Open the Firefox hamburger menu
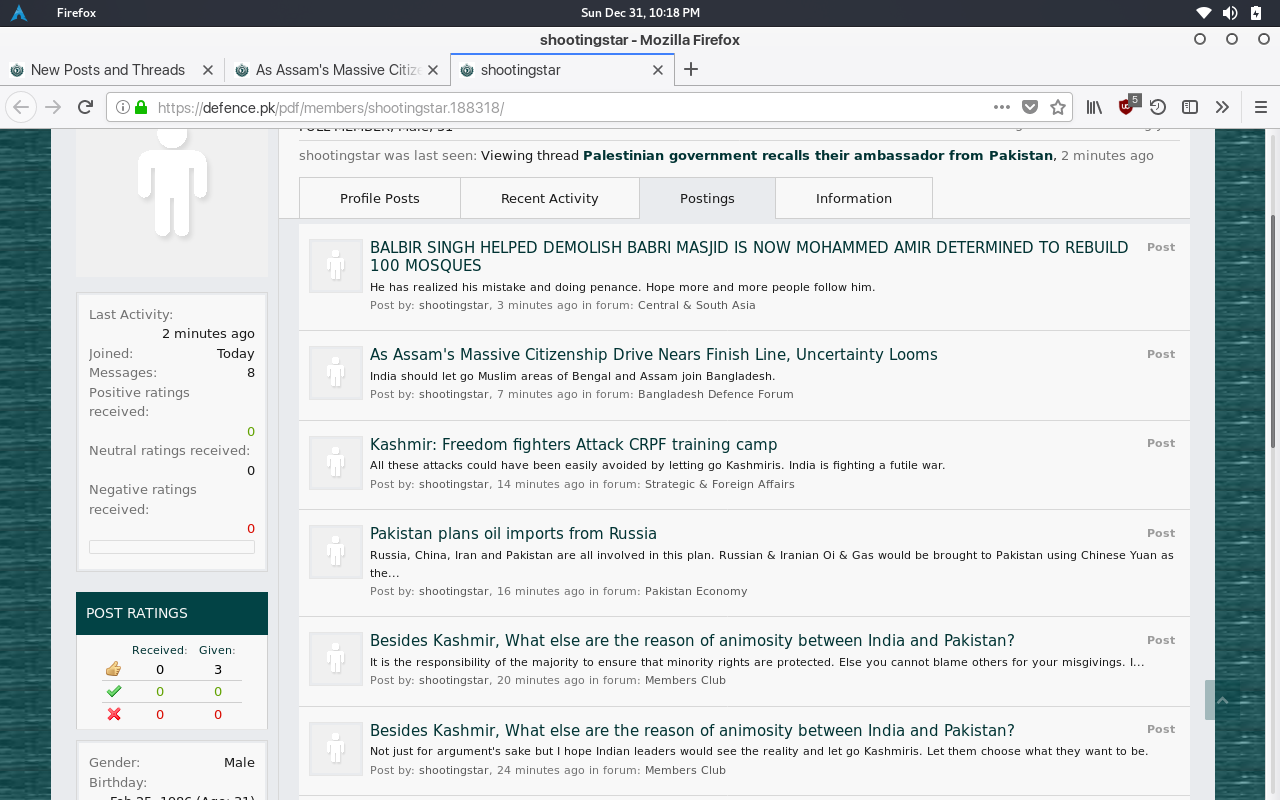Screen dimensions: 1280x800 [x=1260, y=107]
